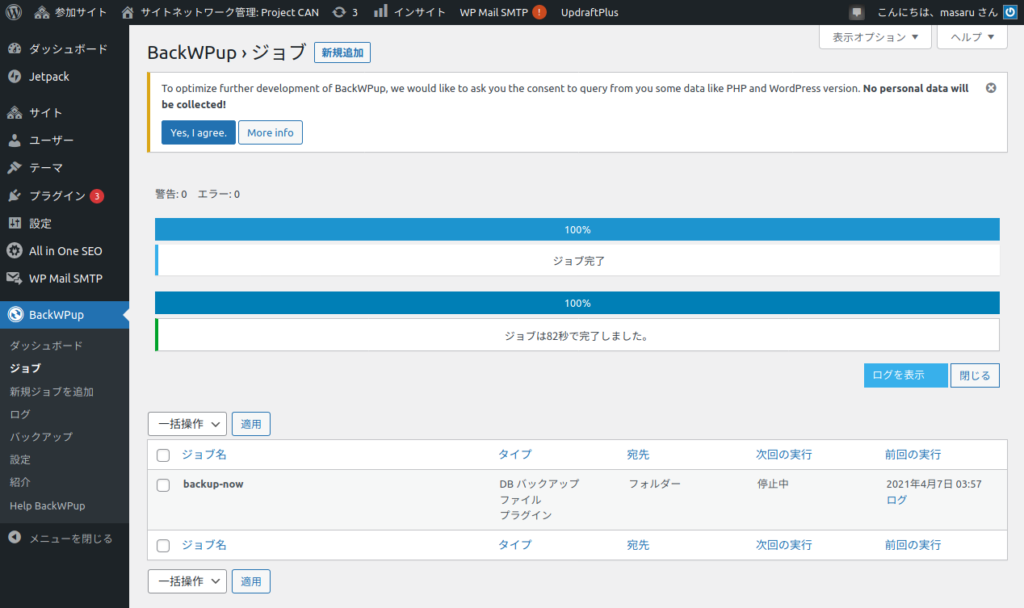The width and height of the screenshot is (1024, 608).
Task: Click the WP Mail SMTP alert badge
Action: point(539,12)
